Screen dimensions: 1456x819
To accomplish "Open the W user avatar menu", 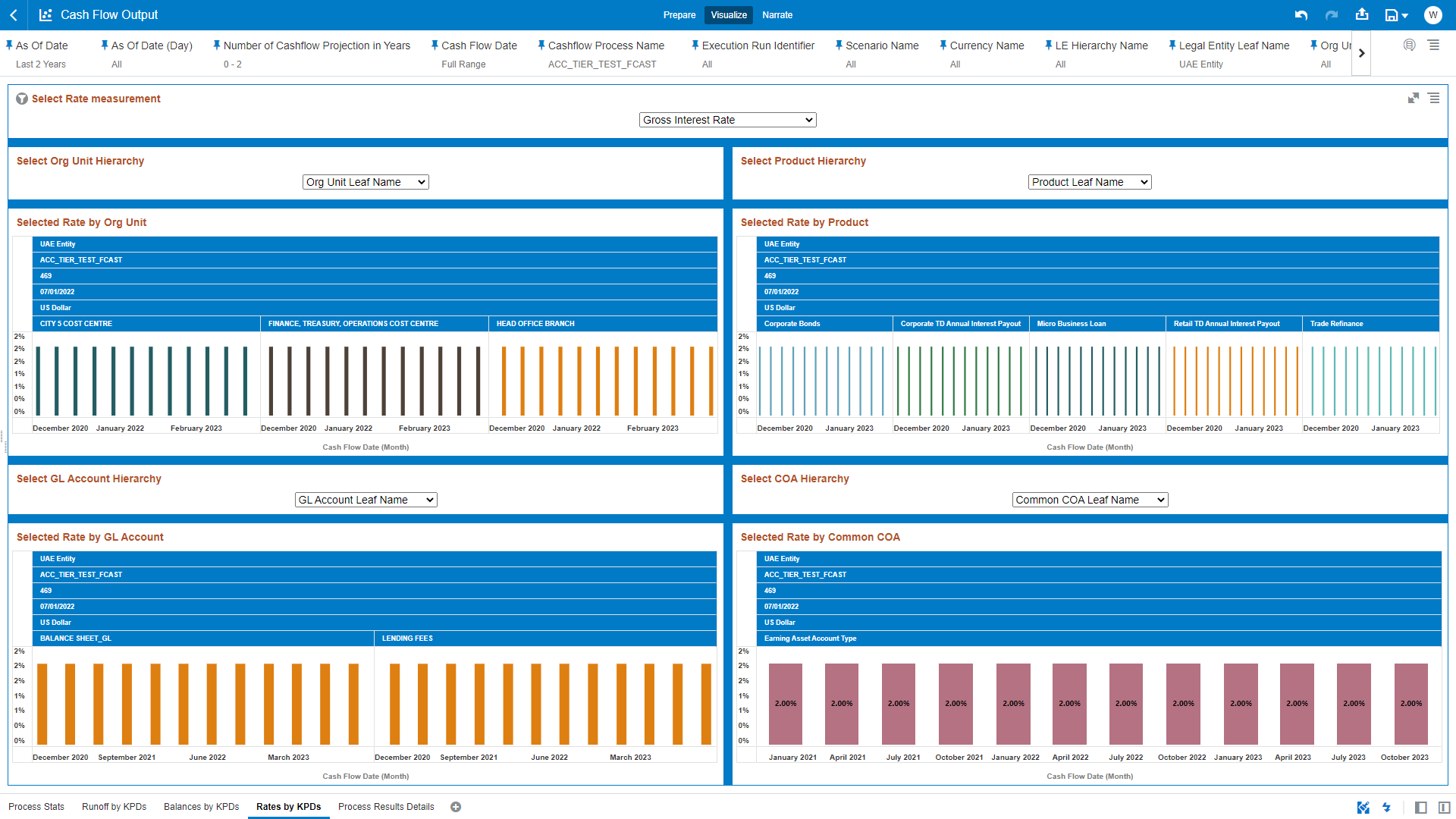I will [1432, 15].
